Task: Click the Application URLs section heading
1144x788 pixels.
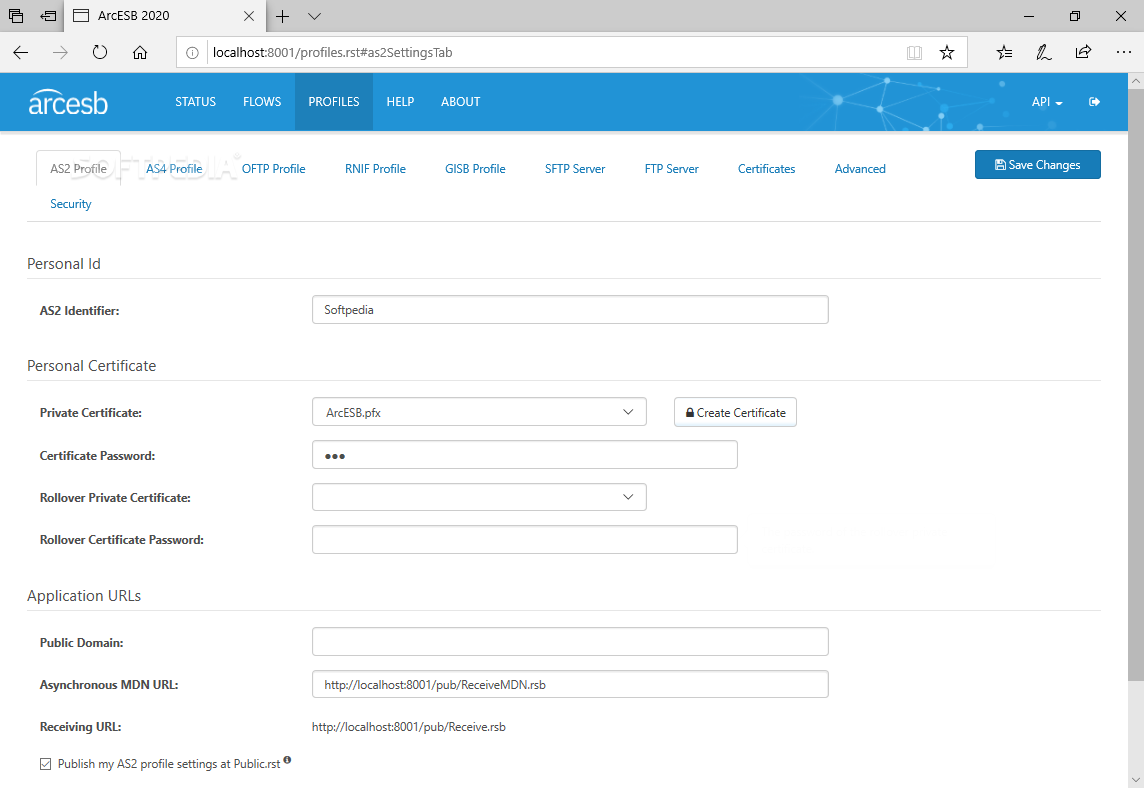Action: (x=84, y=595)
